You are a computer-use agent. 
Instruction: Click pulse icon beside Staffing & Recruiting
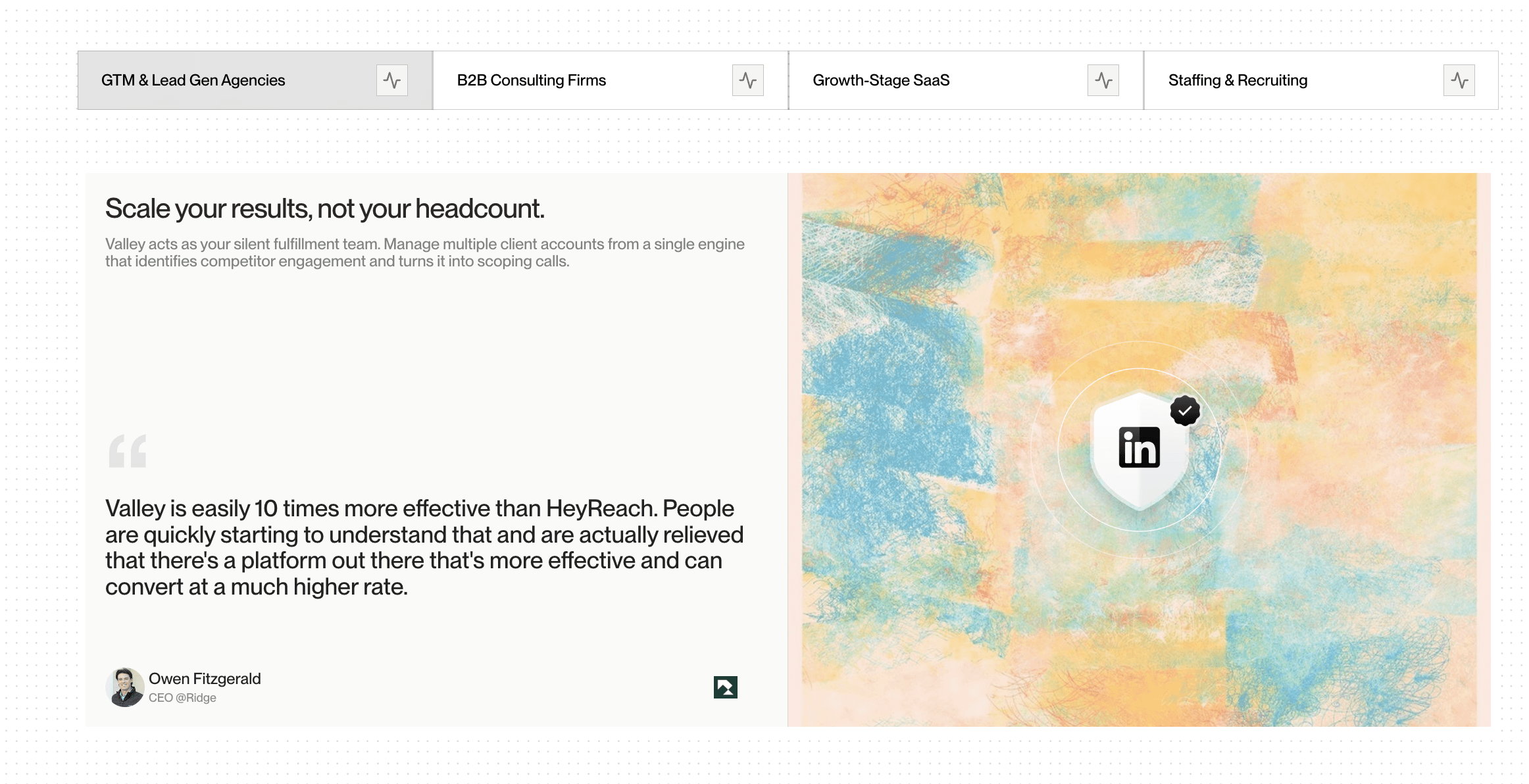(x=1459, y=80)
